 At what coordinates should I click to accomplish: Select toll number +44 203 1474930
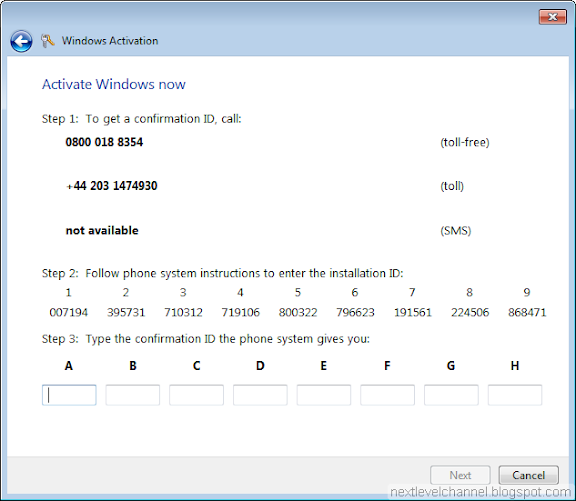click(x=111, y=186)
